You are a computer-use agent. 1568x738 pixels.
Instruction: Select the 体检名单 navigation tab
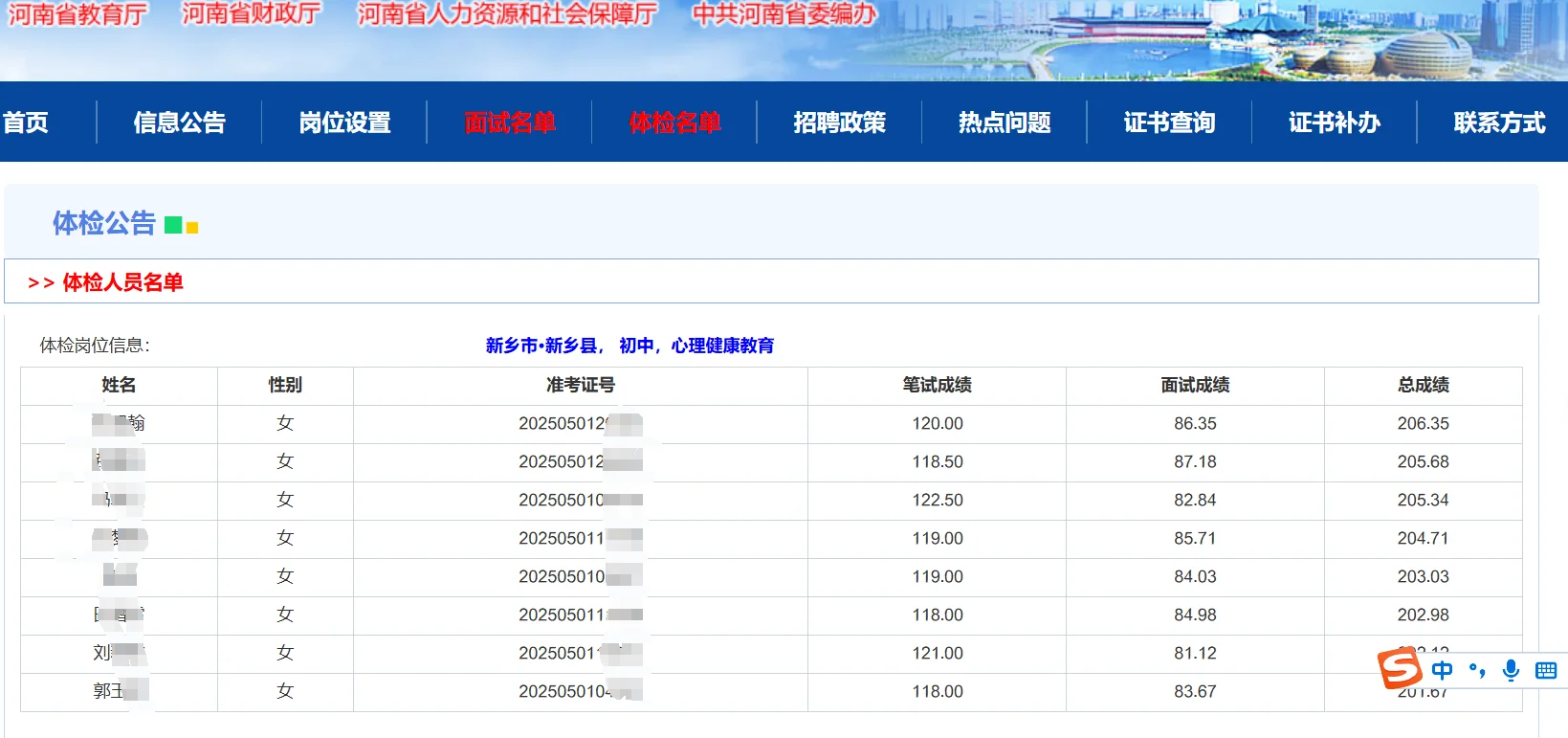pyautogui.click(x=674, y=123)
